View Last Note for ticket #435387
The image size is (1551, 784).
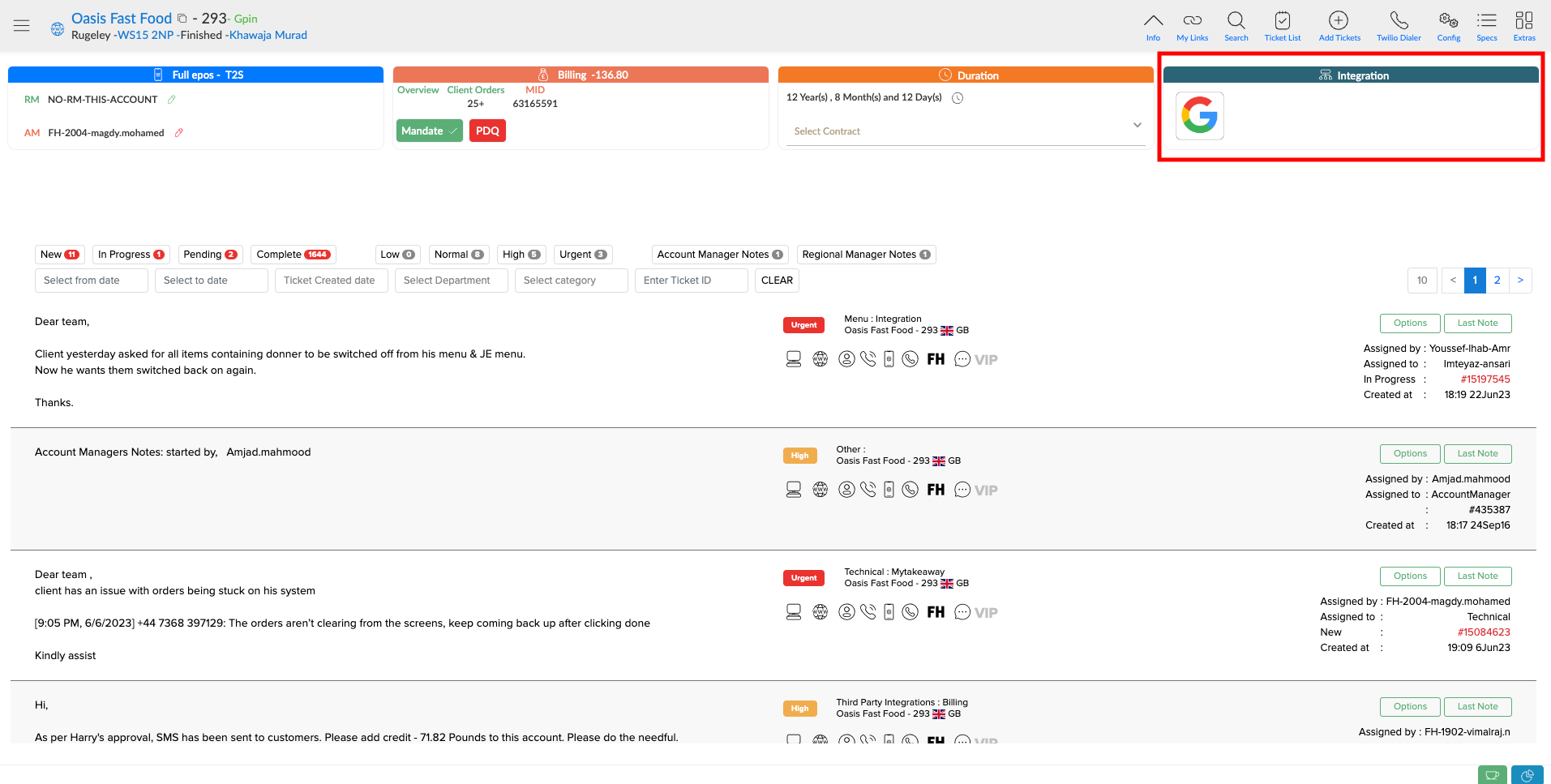1477,453
